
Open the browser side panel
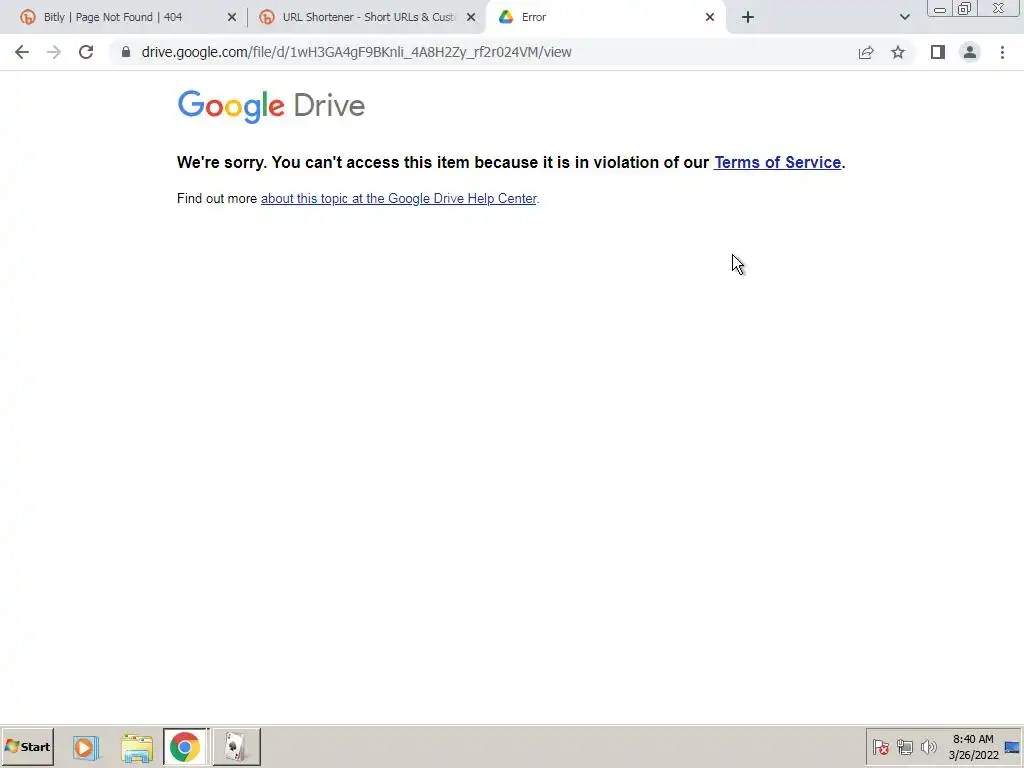pyautogui.click(x=938, y=52)
